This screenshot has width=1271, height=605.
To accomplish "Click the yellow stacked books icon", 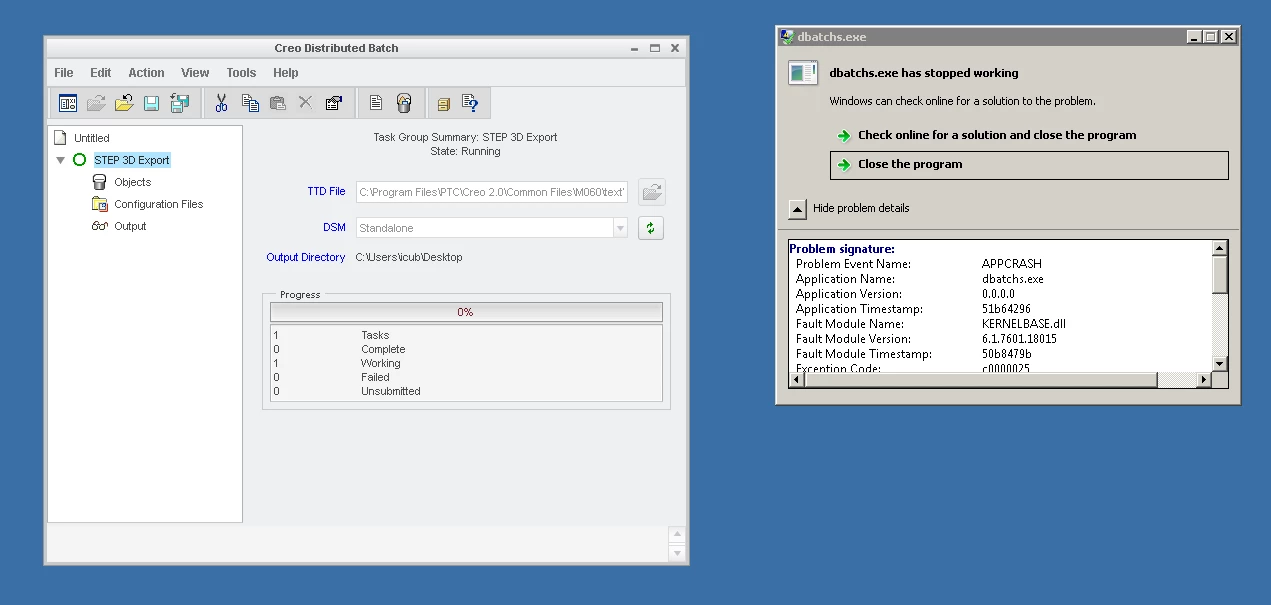I will pyautogui.click(x=444, y=103).
